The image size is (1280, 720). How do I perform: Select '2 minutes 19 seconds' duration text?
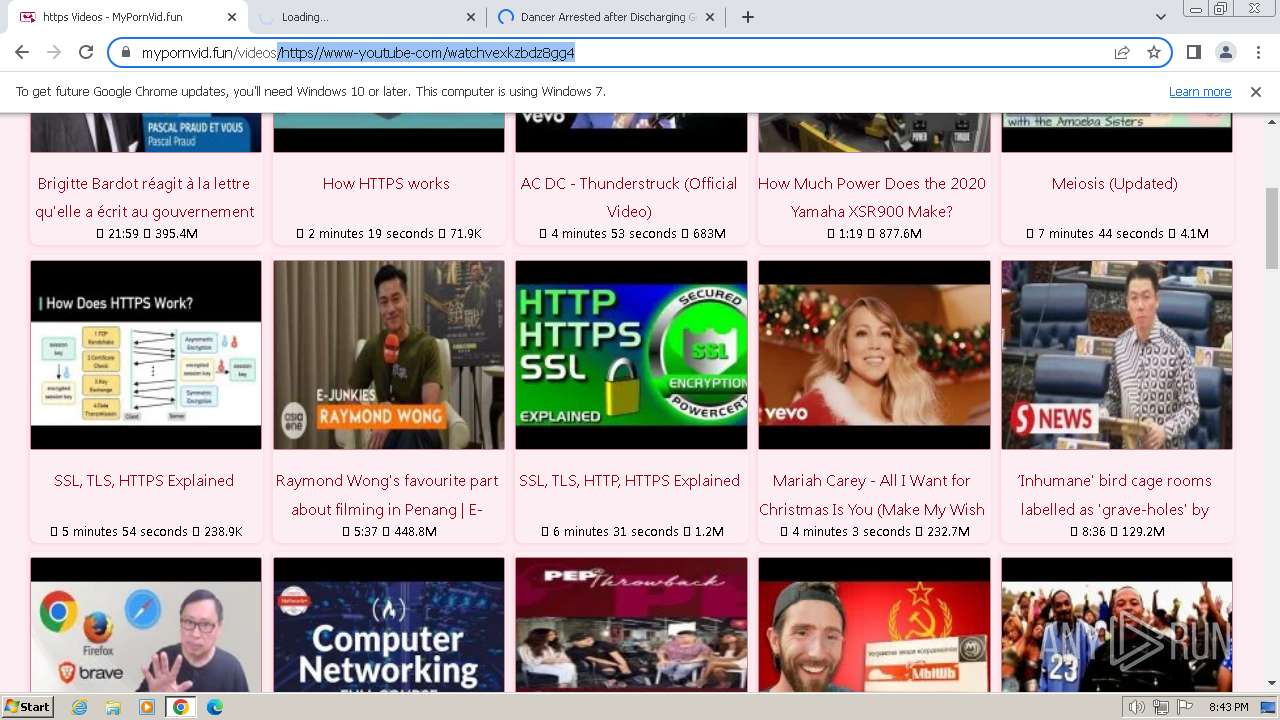(x=371, y=234)
